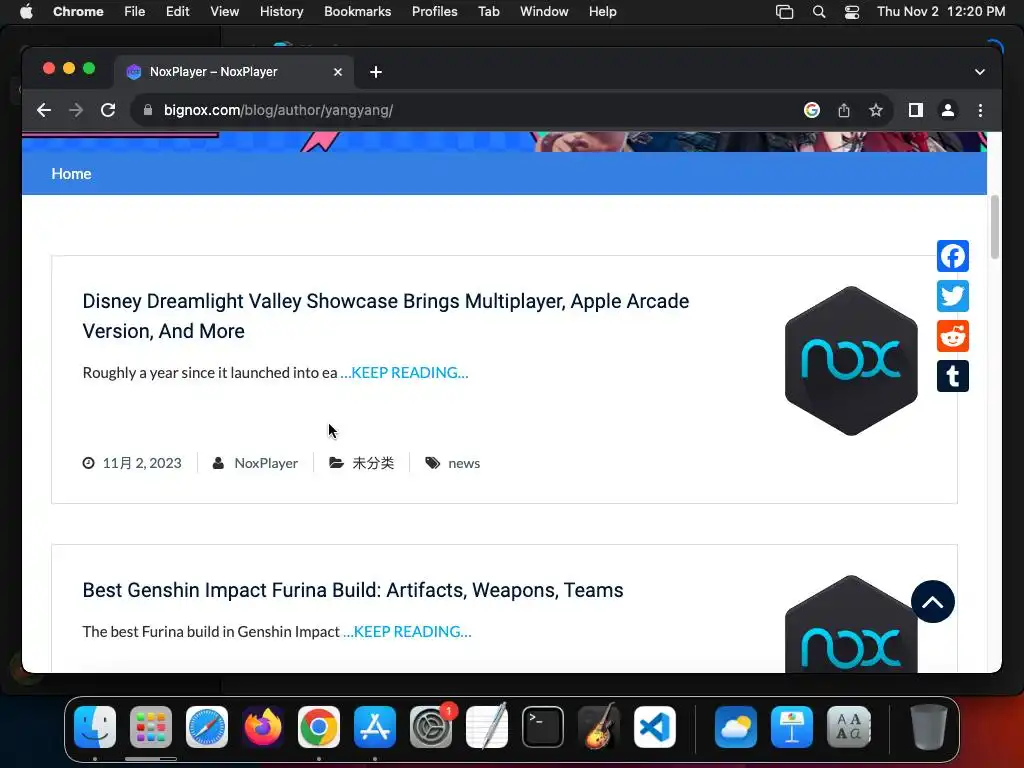
Task: Open the Profiles menu
Action: point(434,12)
